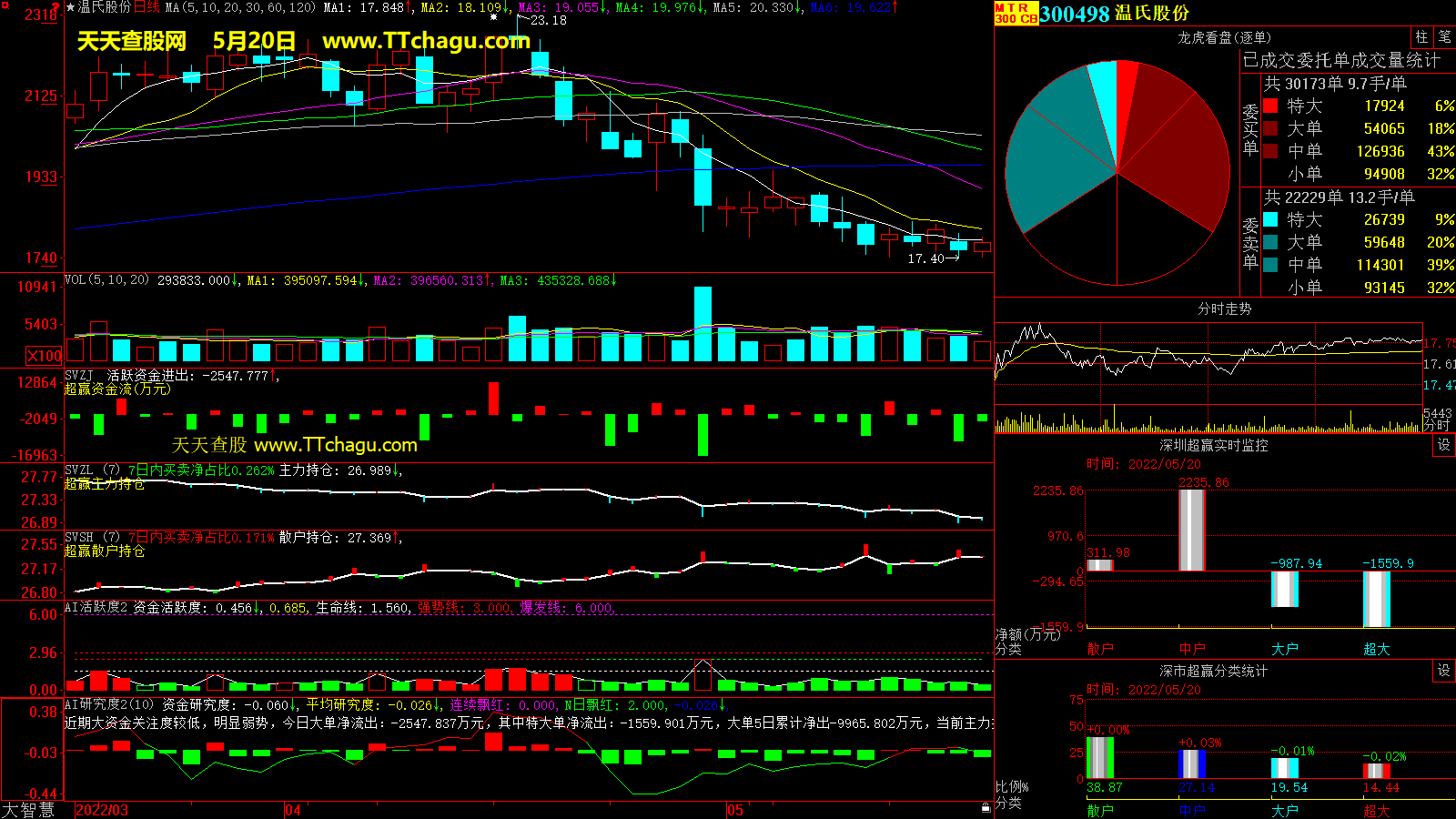Click the lock icon at the chart's bottom right

[986, 807]
